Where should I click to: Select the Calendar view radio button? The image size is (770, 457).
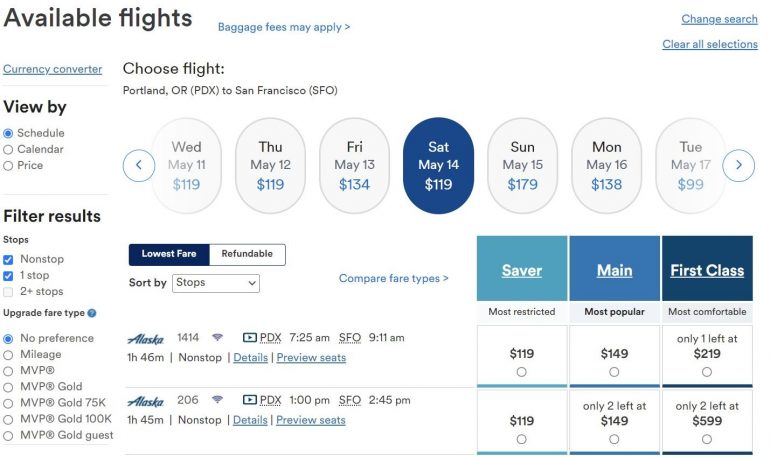point(9,149)
